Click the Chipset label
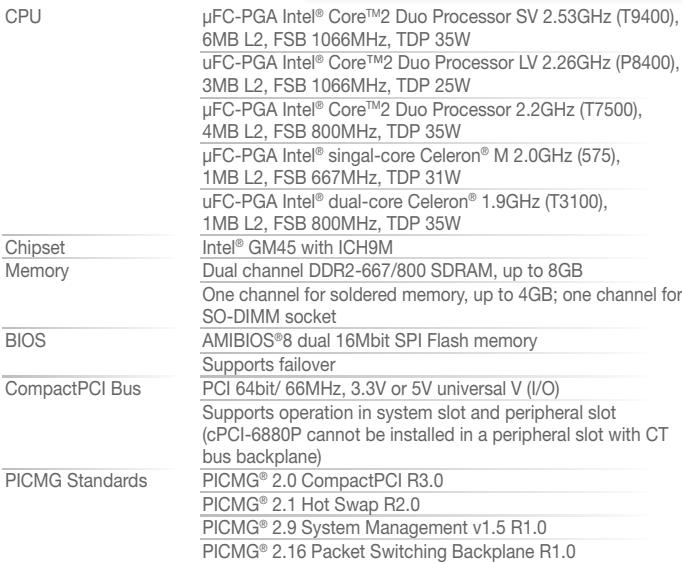 (35, 248)
